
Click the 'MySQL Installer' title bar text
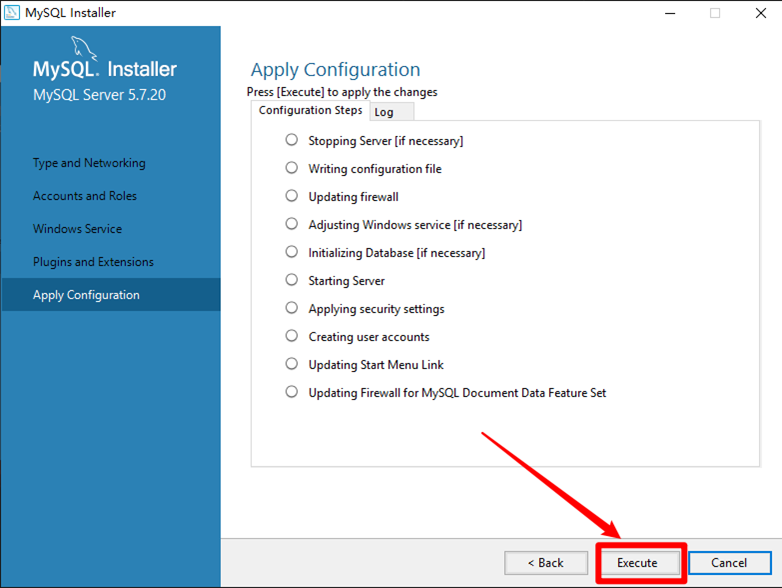pyautogui.click(x=70, y=12)
